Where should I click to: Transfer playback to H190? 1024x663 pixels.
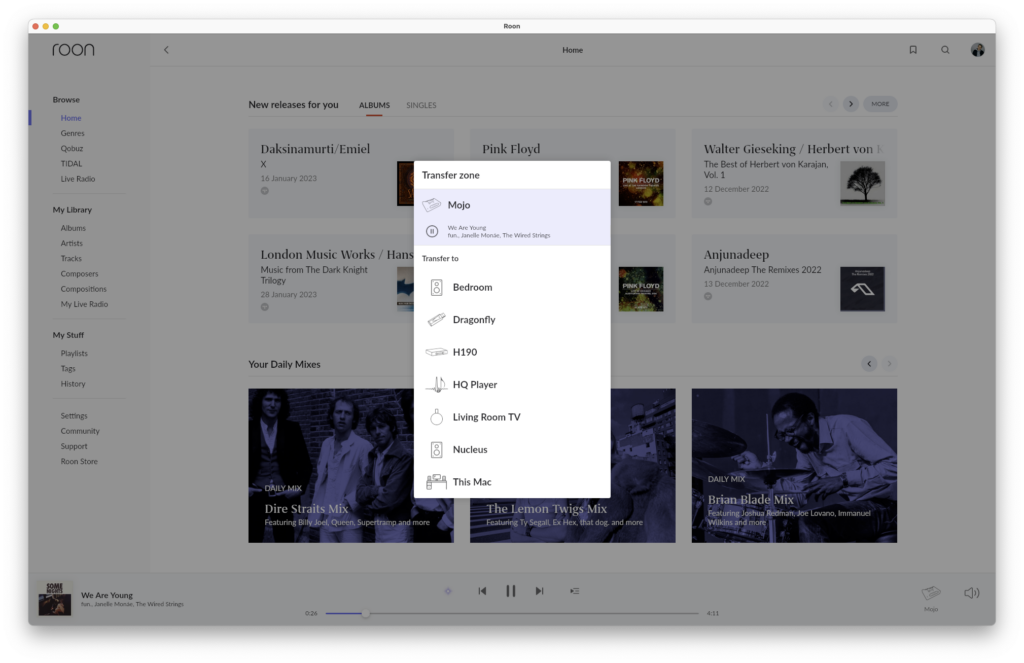[x=512, y=352]
